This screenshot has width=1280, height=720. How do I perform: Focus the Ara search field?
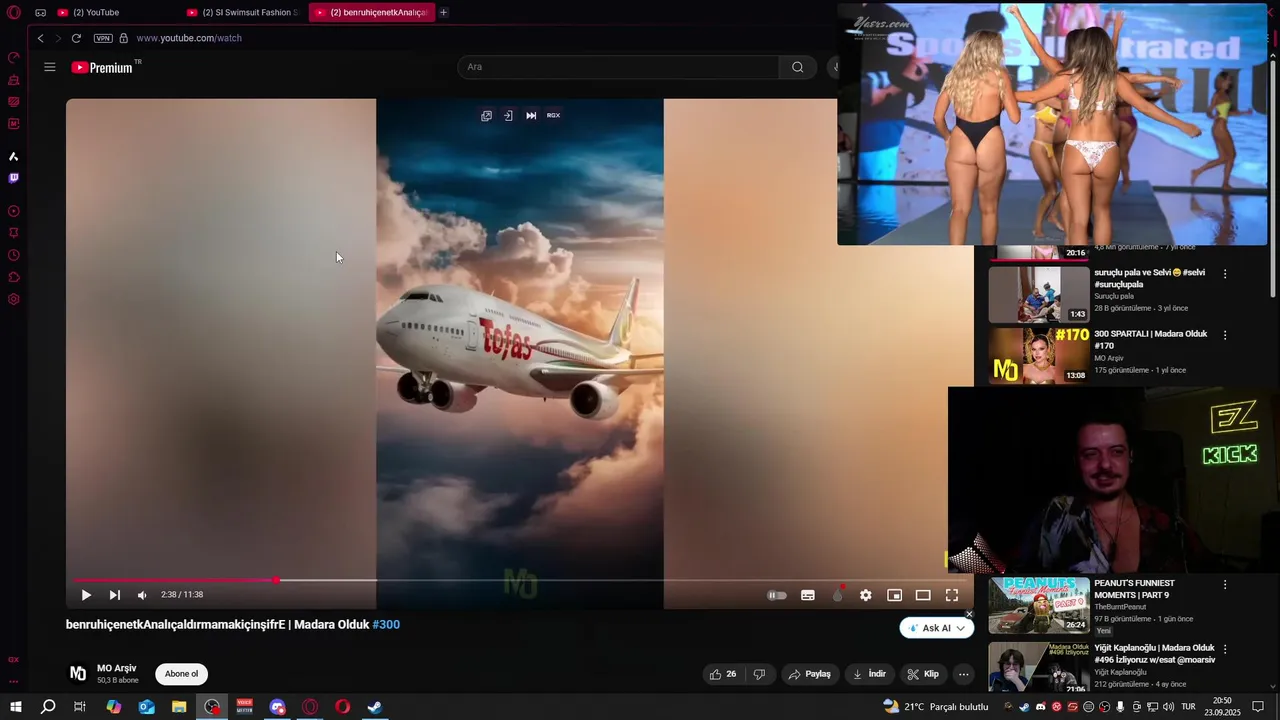point(618,67)
